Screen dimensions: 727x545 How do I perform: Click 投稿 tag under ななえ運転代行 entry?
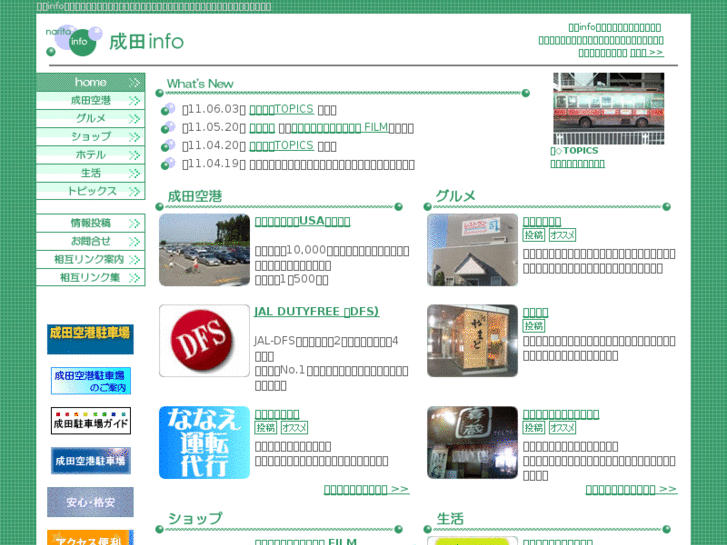(x=266, y=428)
